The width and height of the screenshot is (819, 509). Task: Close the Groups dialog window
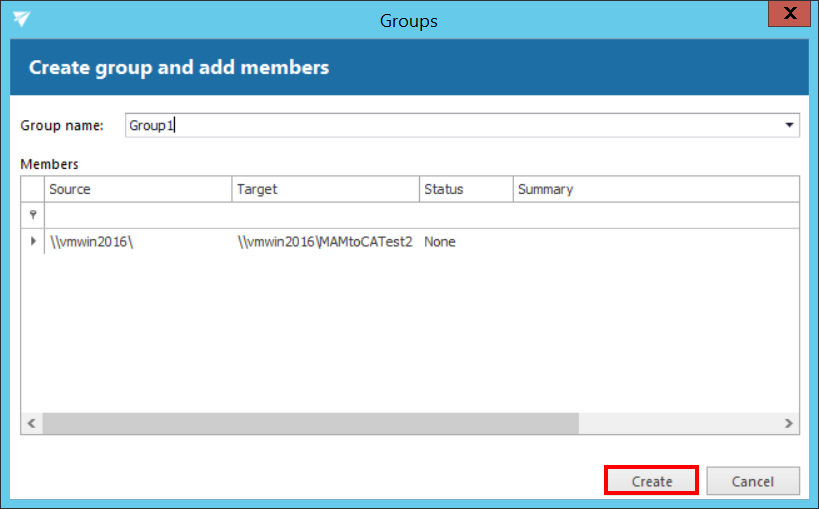point(791,14)
